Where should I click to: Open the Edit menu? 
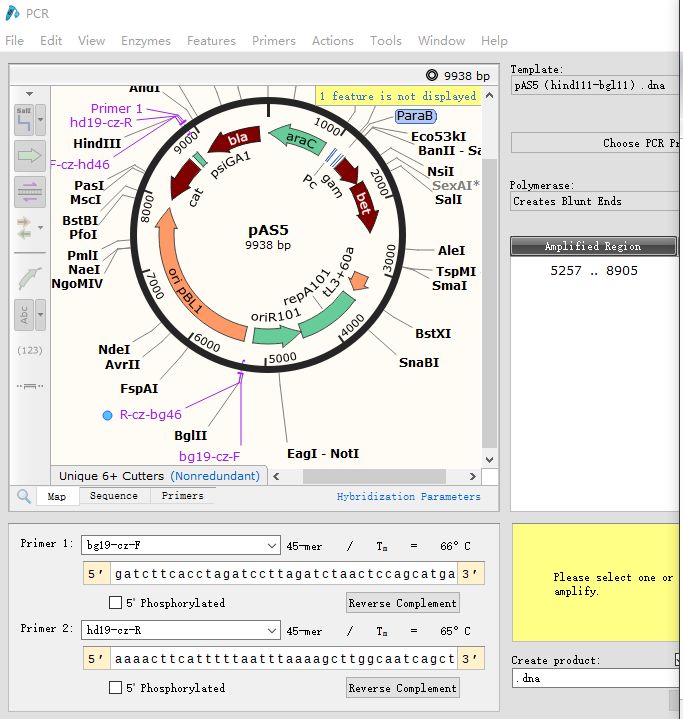pyautogui.click(x=51, y=41)
